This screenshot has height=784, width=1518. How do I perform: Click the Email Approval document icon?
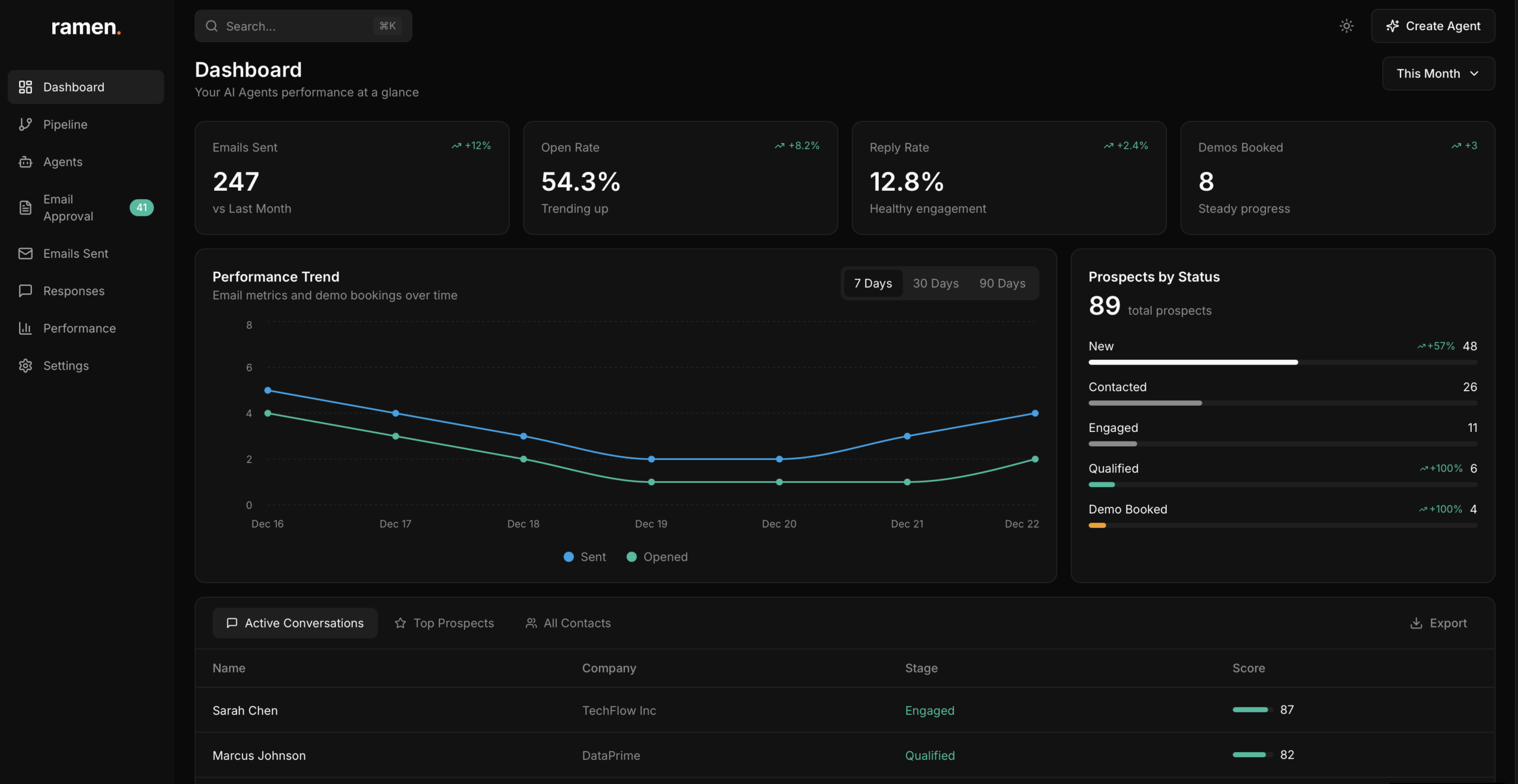tap(25, 207)
